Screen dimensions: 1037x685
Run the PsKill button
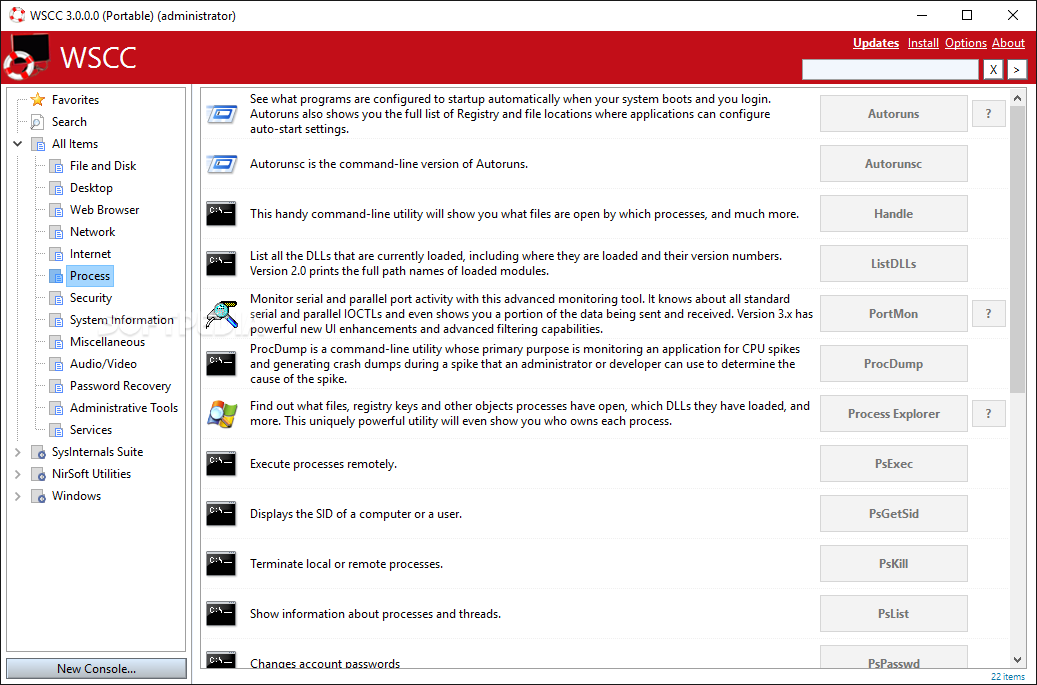[x=893, y=563]
